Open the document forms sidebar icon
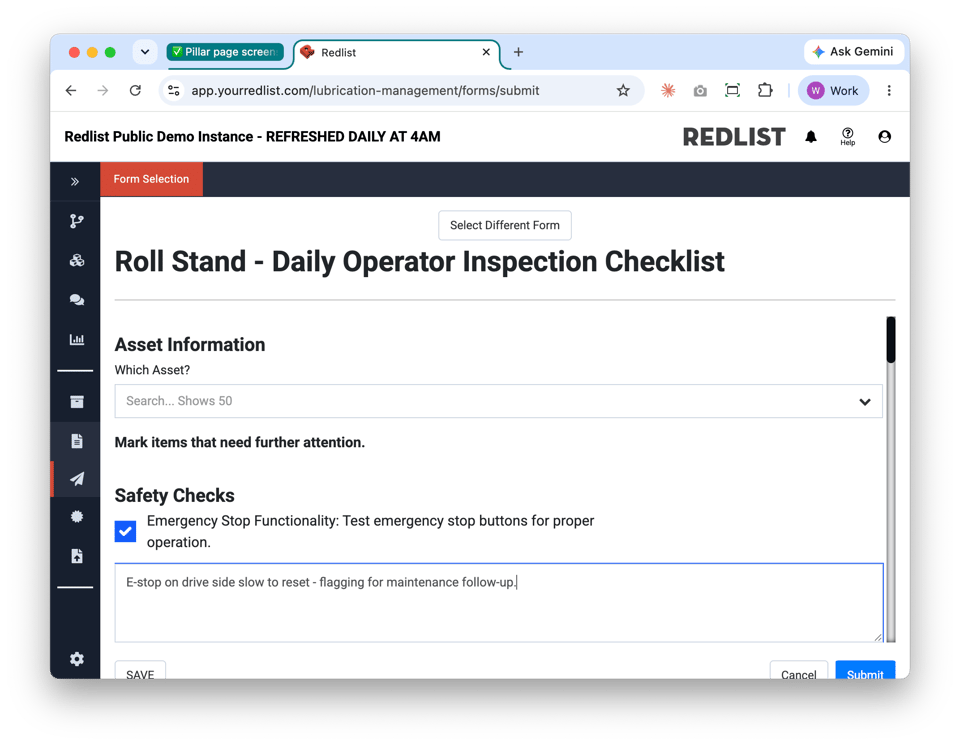The height and width of the screenshot is (745, 960). coord(77,441)
